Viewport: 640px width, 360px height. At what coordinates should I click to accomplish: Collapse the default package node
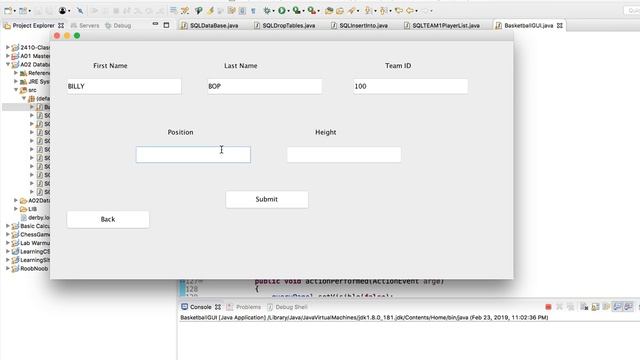coord(24,98)
